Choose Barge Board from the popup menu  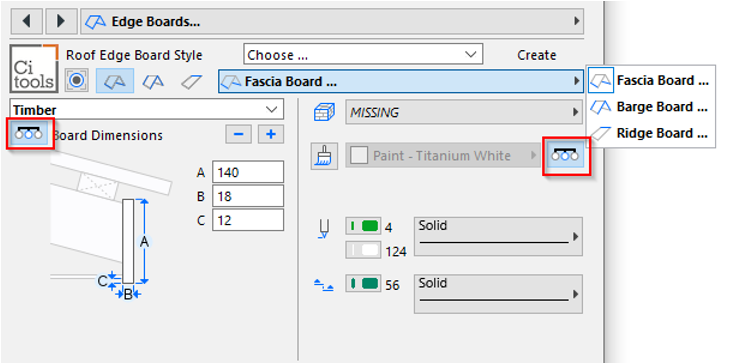pos(652,107)
